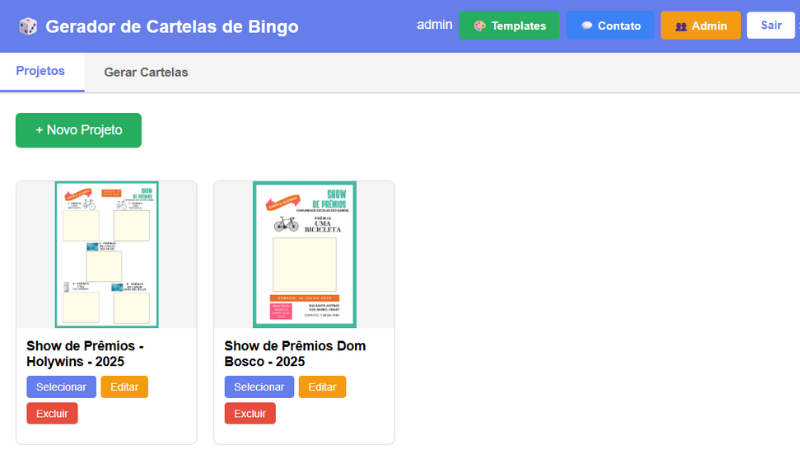Click the dice logo icon in header

[28, 26]
